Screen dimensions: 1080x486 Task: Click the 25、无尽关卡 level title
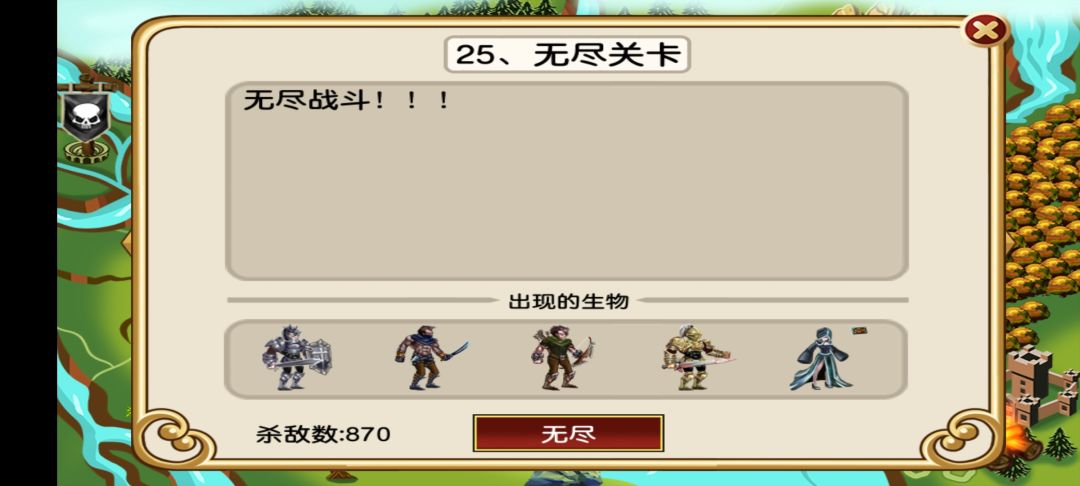pos(568,55)
